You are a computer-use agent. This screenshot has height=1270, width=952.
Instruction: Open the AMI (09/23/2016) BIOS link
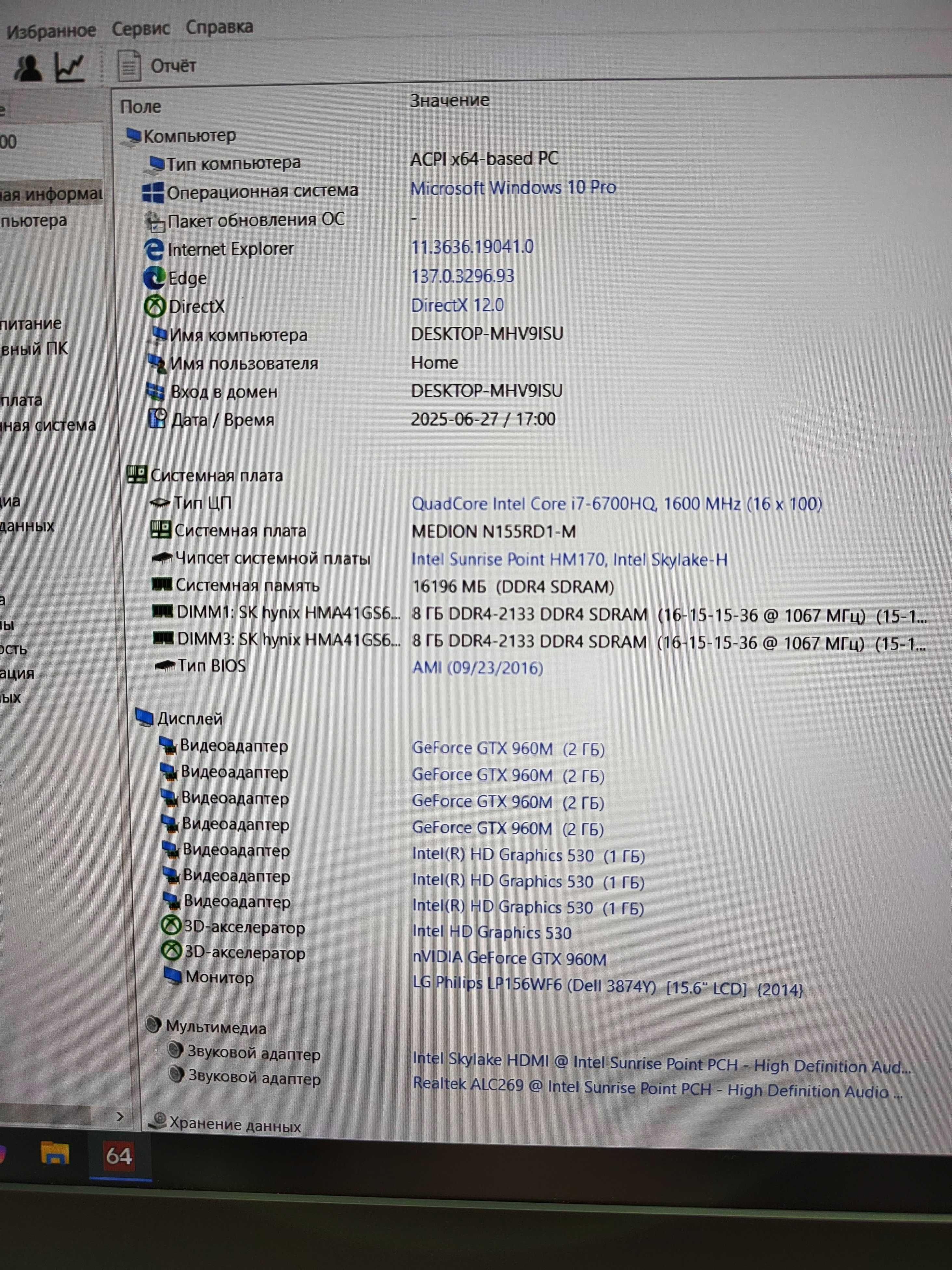[x=477, y=668]
